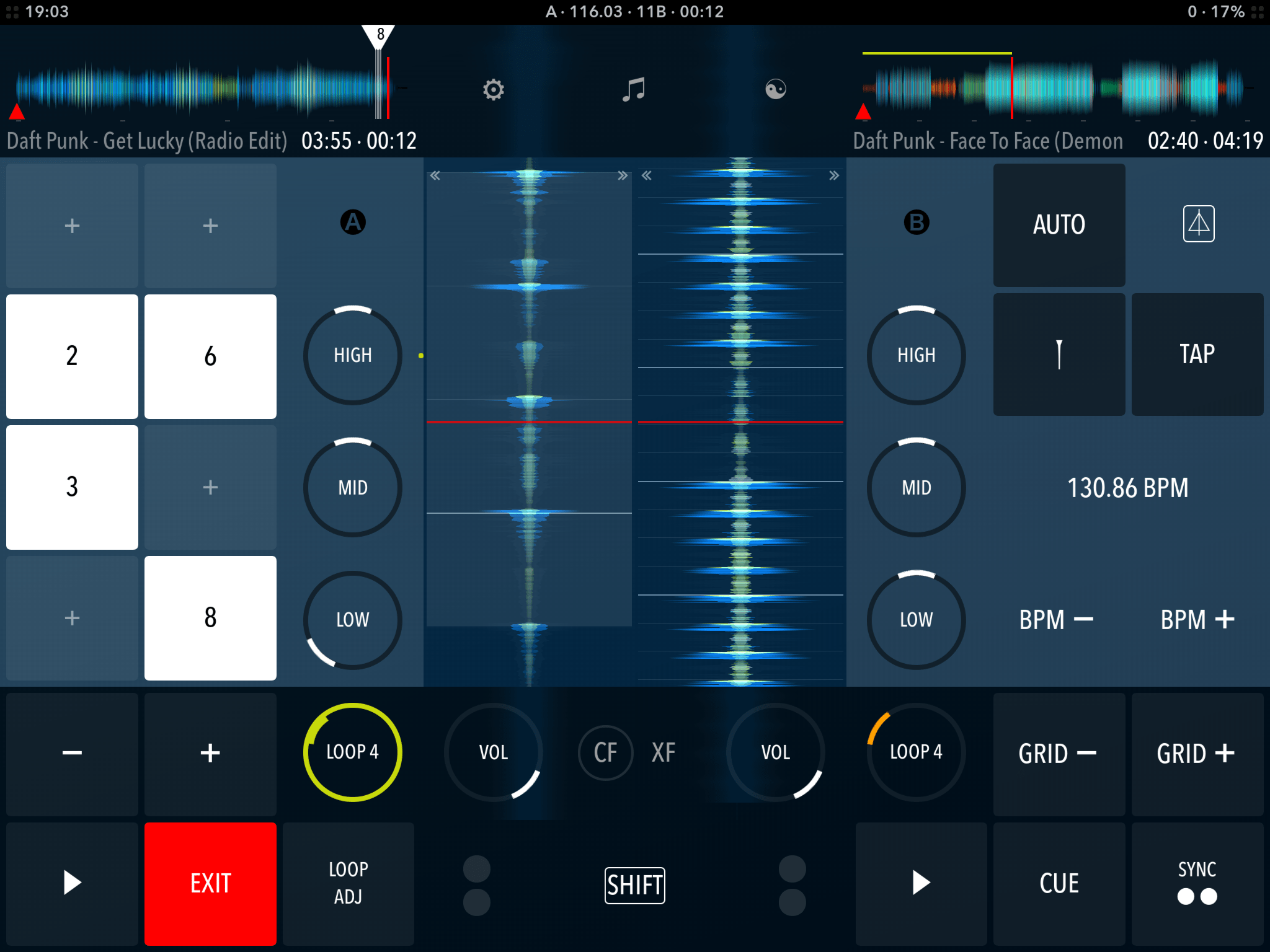Expand deck A waveform with double-chevron right
This screenshot has height=952, width=1270.
pos(622,175)
